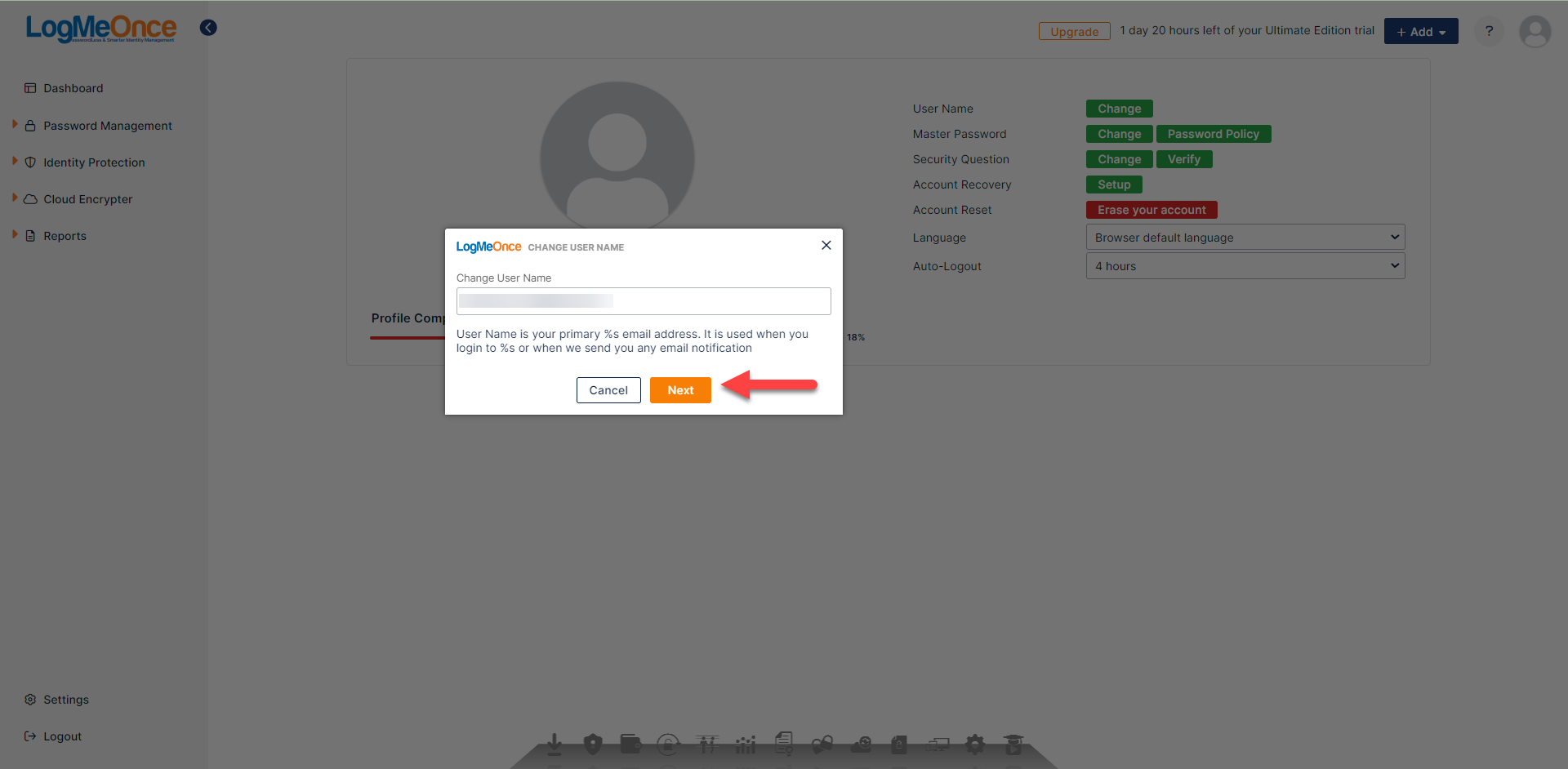Viewport: 1568px width, 769px height.
Task: Open the bar chart analytics icon in dock
Action: click(746, 744)
